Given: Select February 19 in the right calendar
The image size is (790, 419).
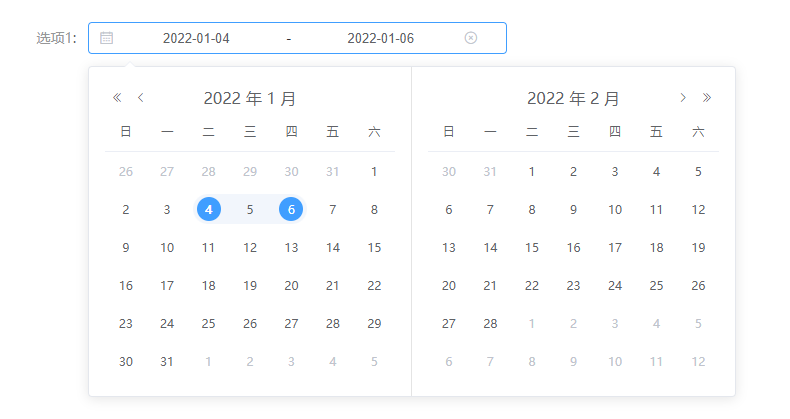Looking at the screenshot, I should click(698, 247).
